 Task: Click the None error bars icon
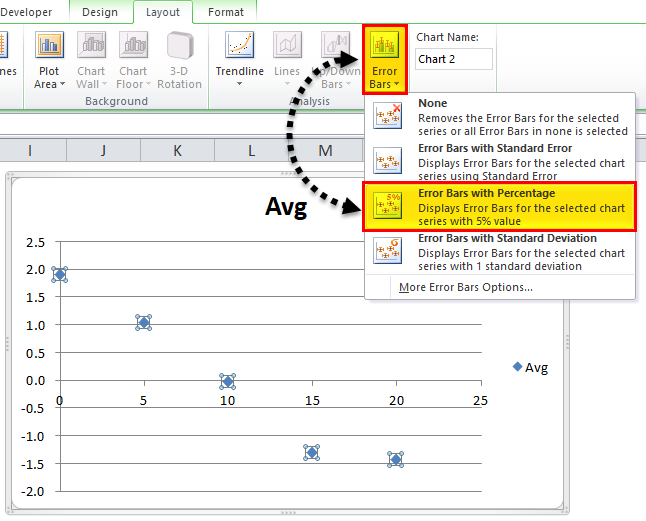tap(387, 115)
